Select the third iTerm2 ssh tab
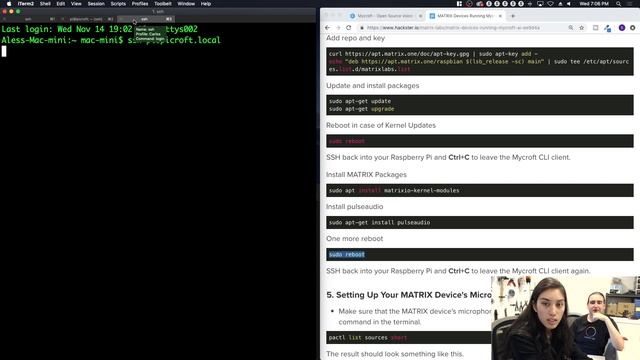The width and height of the screenshot is (640, 360). 145,19
